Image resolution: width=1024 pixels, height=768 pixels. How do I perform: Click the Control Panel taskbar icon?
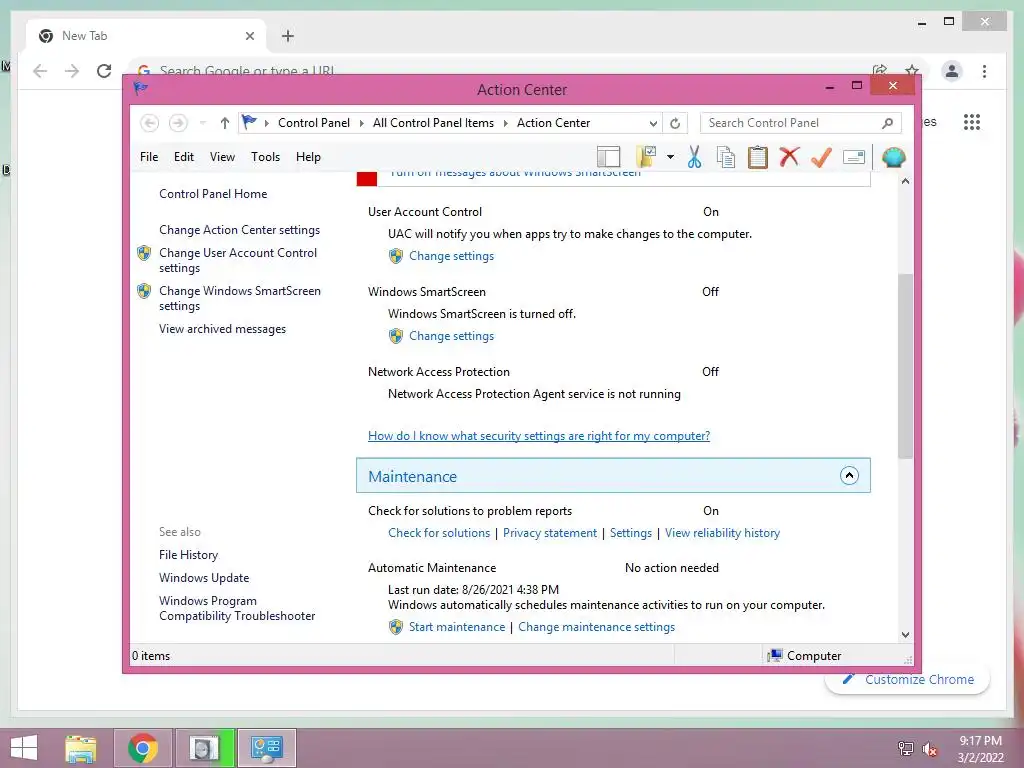click(266, 748)
